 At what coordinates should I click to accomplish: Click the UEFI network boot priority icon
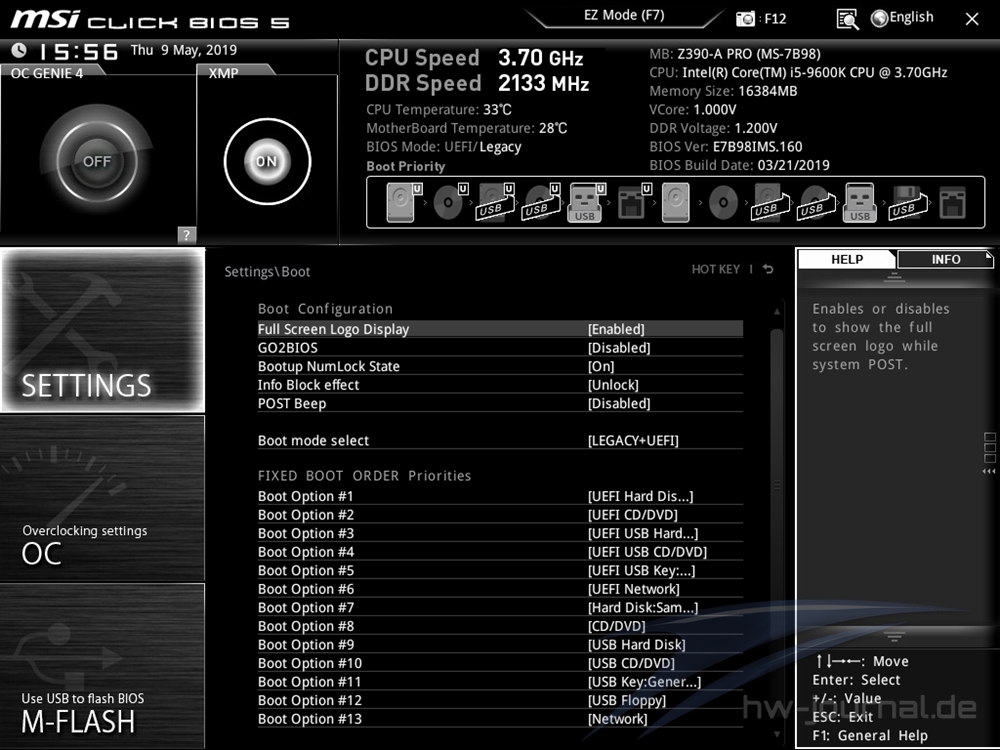[634, 203]
